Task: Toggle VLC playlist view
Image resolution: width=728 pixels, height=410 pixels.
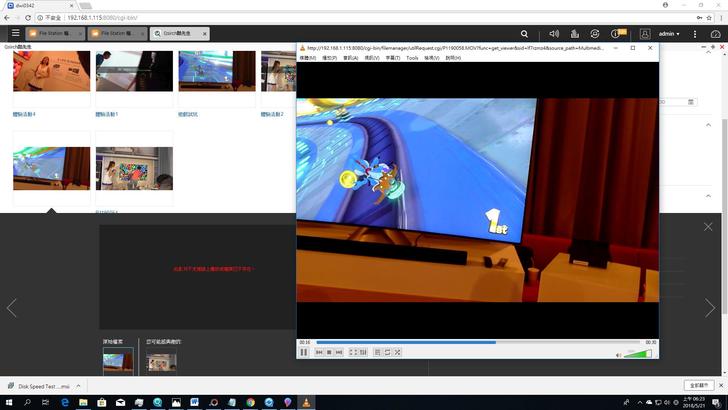Action: (x=377, y=352)
